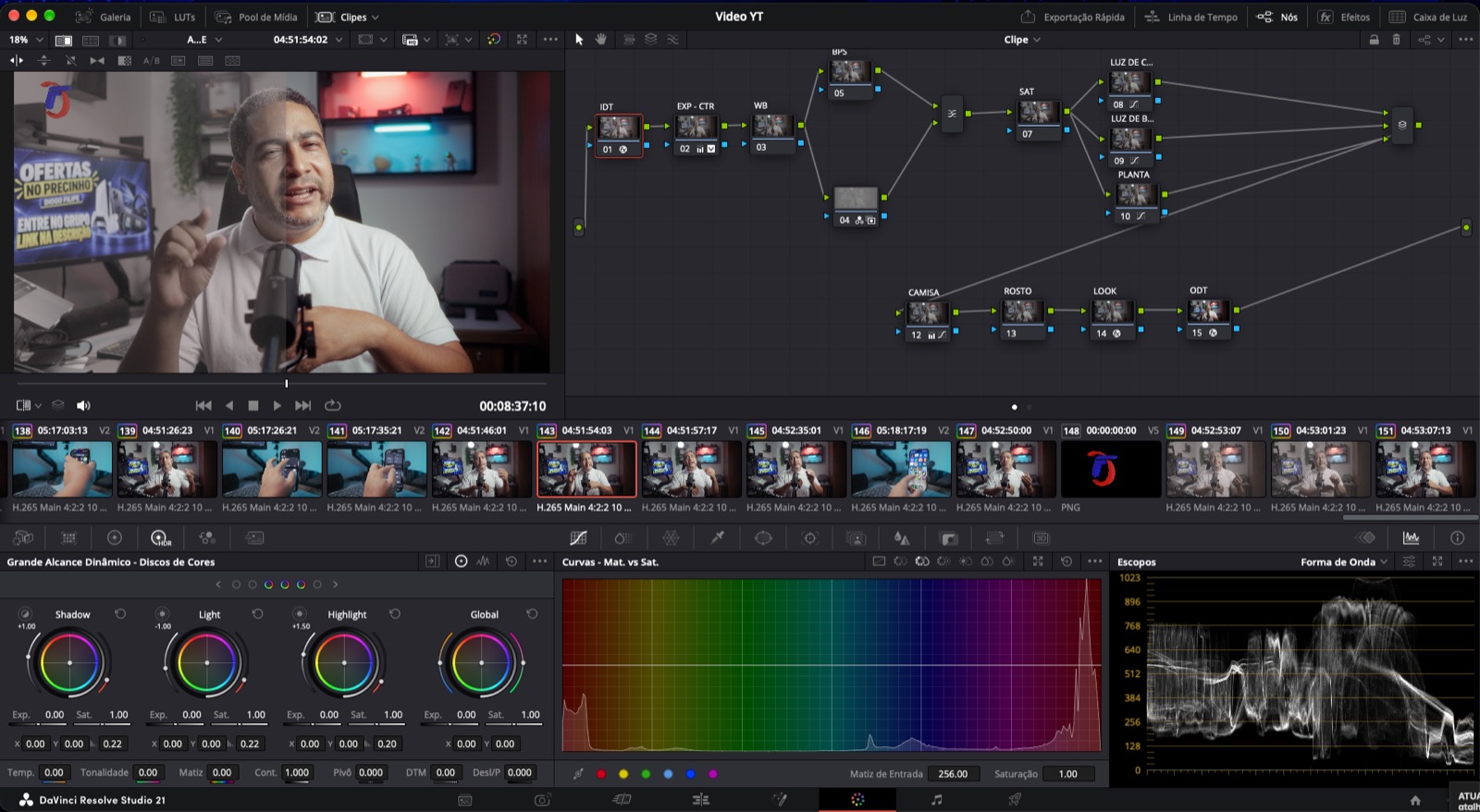This screenshot has width=1480, height=812.
Task: Reset the Shadow HDR wheel
Action: point(120,614)
